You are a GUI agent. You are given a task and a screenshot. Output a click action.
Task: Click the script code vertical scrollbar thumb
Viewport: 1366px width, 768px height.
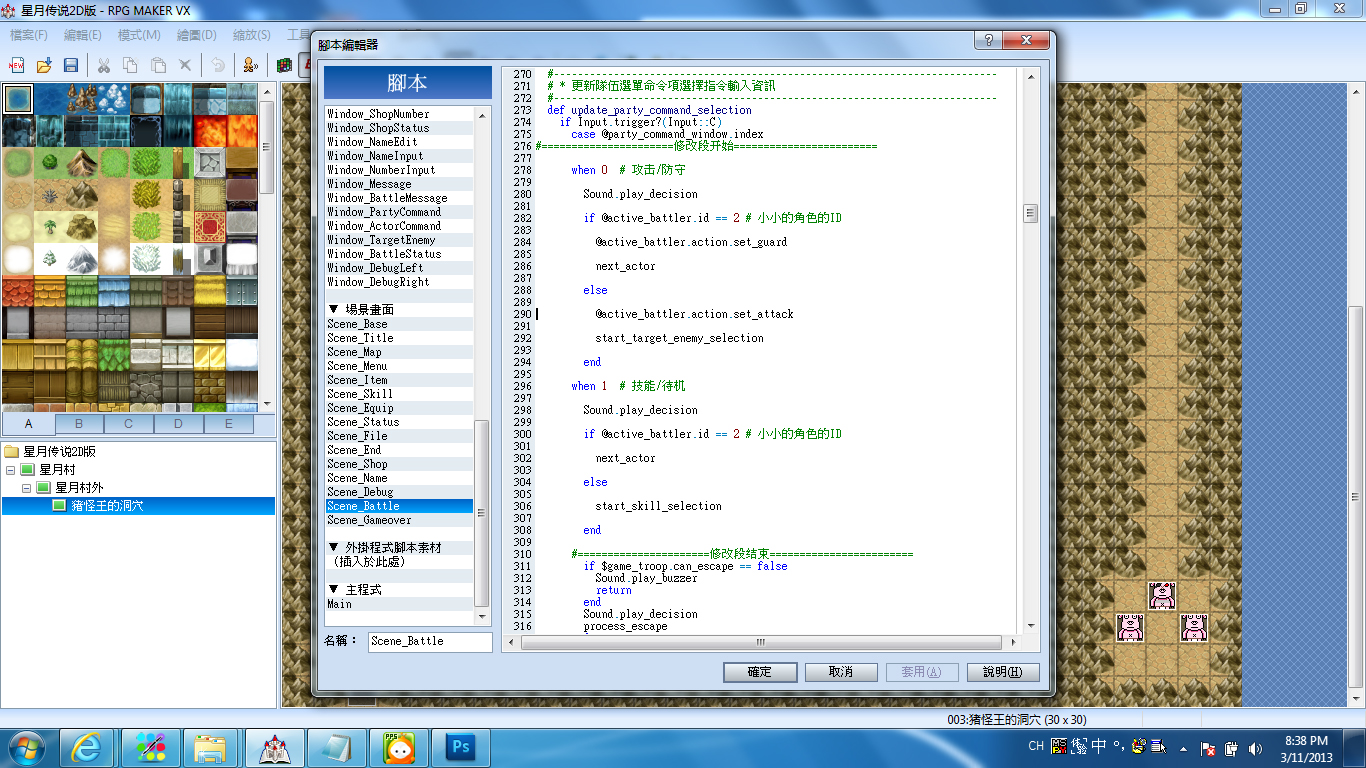(1030, 214)
